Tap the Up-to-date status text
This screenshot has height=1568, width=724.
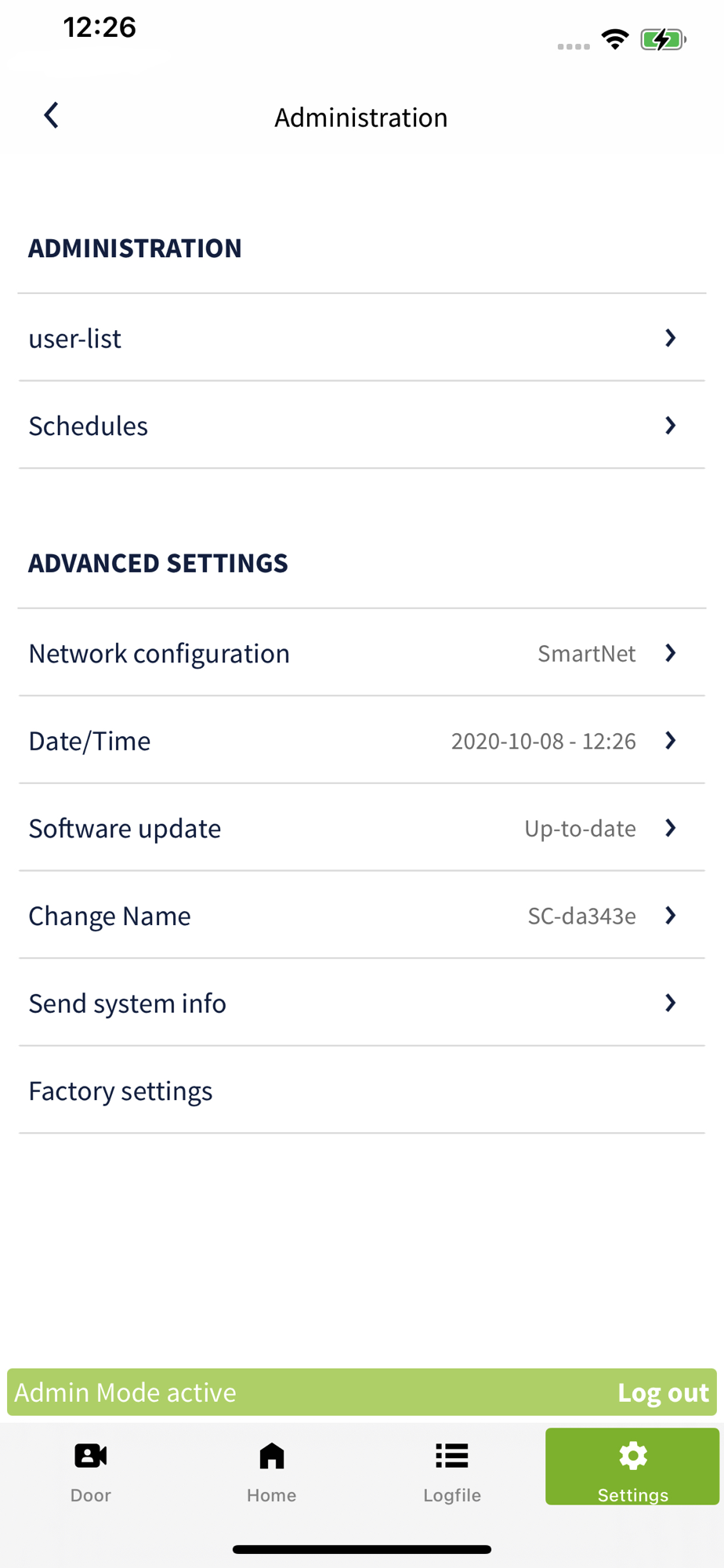(581, 829)
